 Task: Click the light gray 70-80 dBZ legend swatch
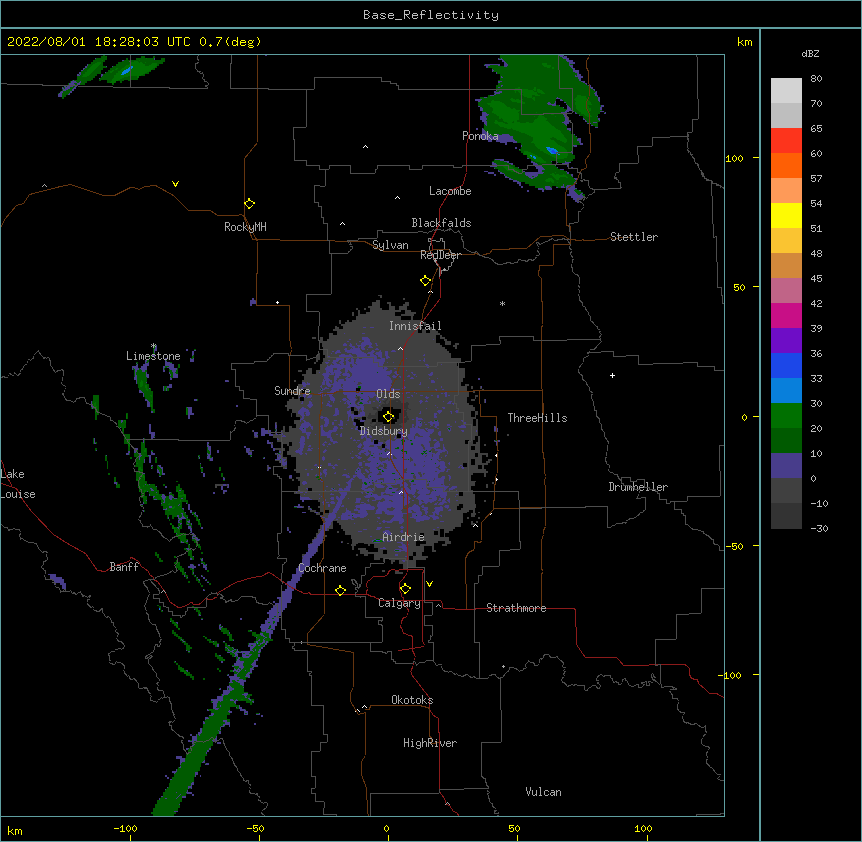[x=786, y=91]
